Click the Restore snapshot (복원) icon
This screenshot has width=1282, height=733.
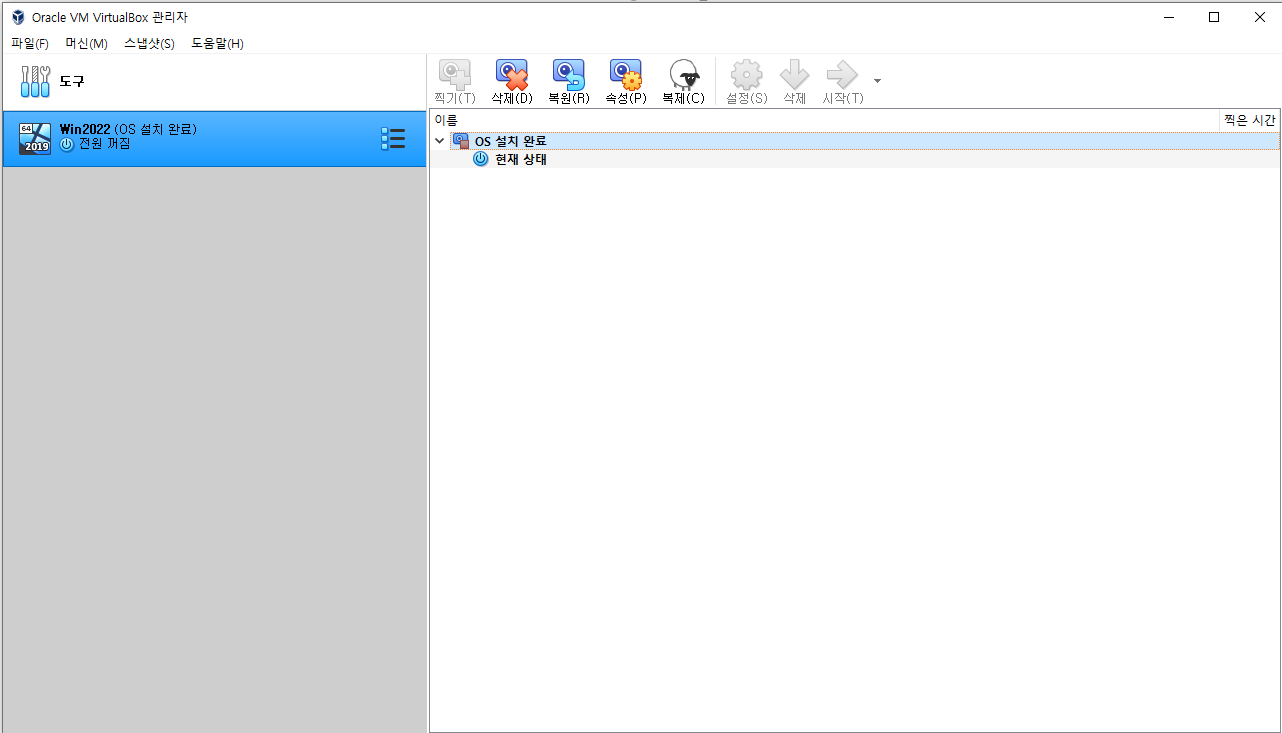click(x=568, y=74)
